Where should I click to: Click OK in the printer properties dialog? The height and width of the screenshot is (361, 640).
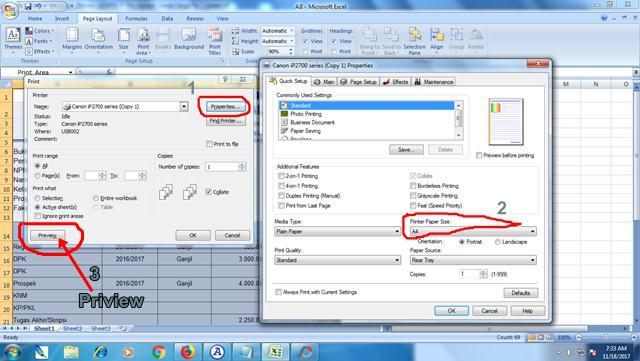451,311
